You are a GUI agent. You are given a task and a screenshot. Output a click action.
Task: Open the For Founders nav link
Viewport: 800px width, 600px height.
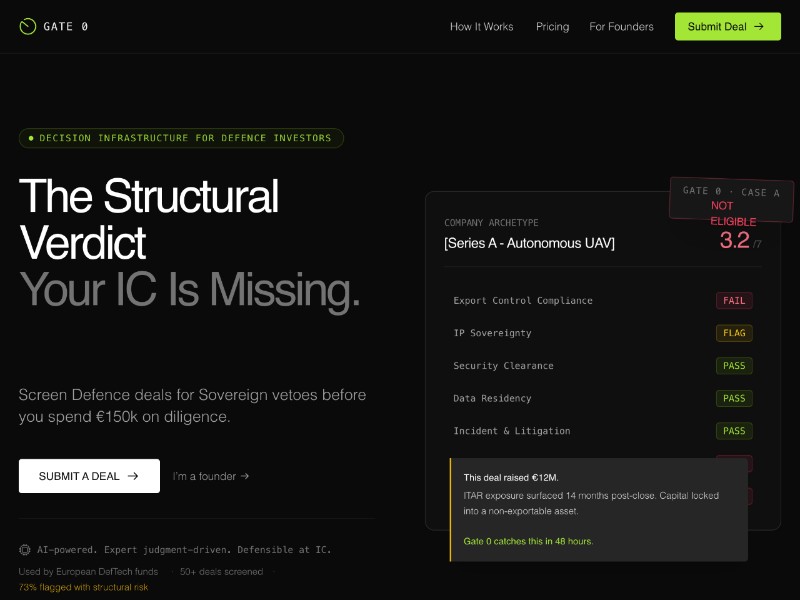[x=621, y=27]
